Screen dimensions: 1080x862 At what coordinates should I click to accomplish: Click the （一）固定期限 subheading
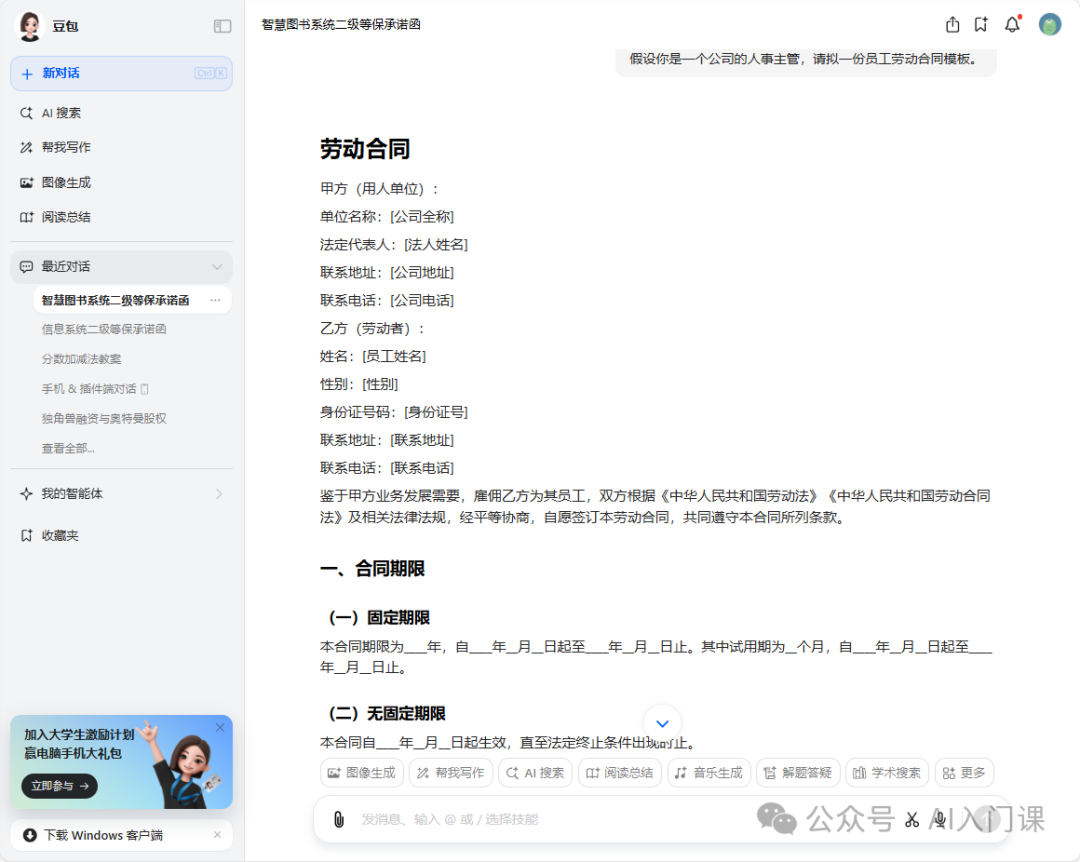(x=380, y=618)
